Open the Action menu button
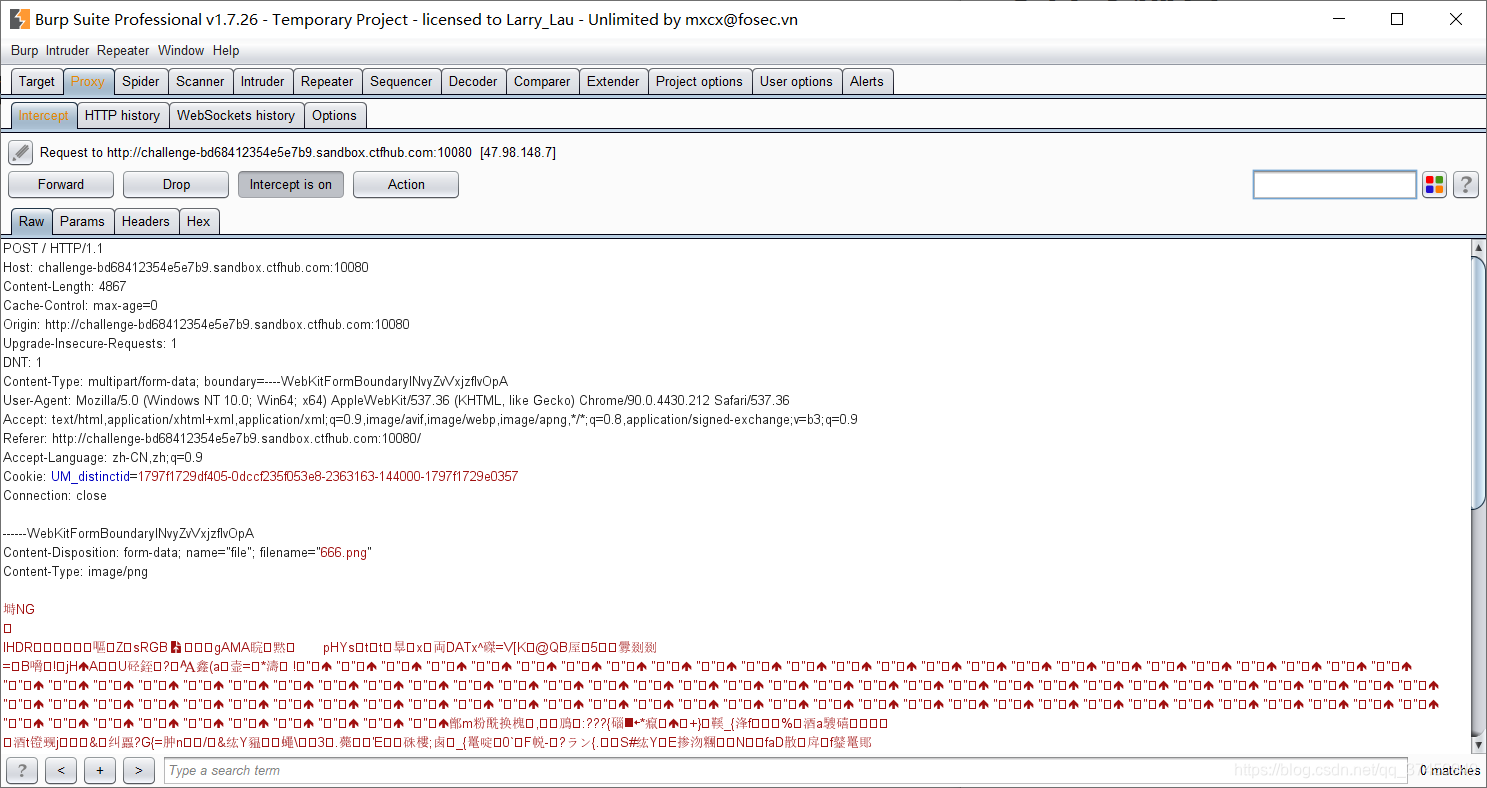The width and height of the screenshot is (1487, 788). (406, 184)
